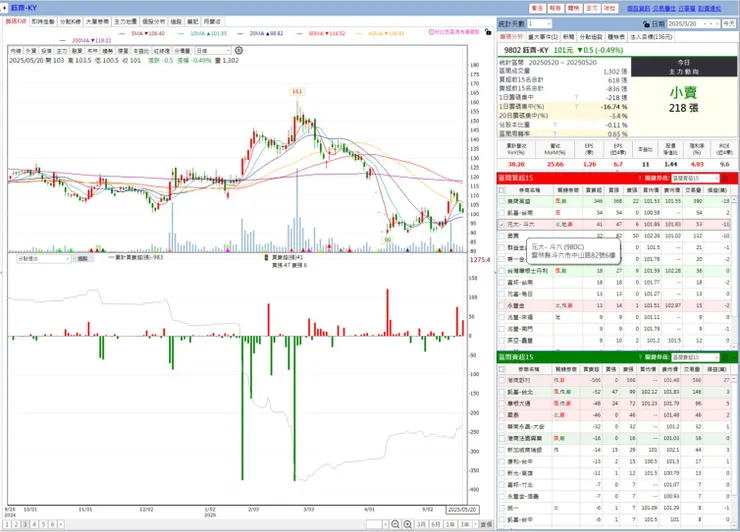Toggle the 分價量 chart overlay button

tap(182, 51)
